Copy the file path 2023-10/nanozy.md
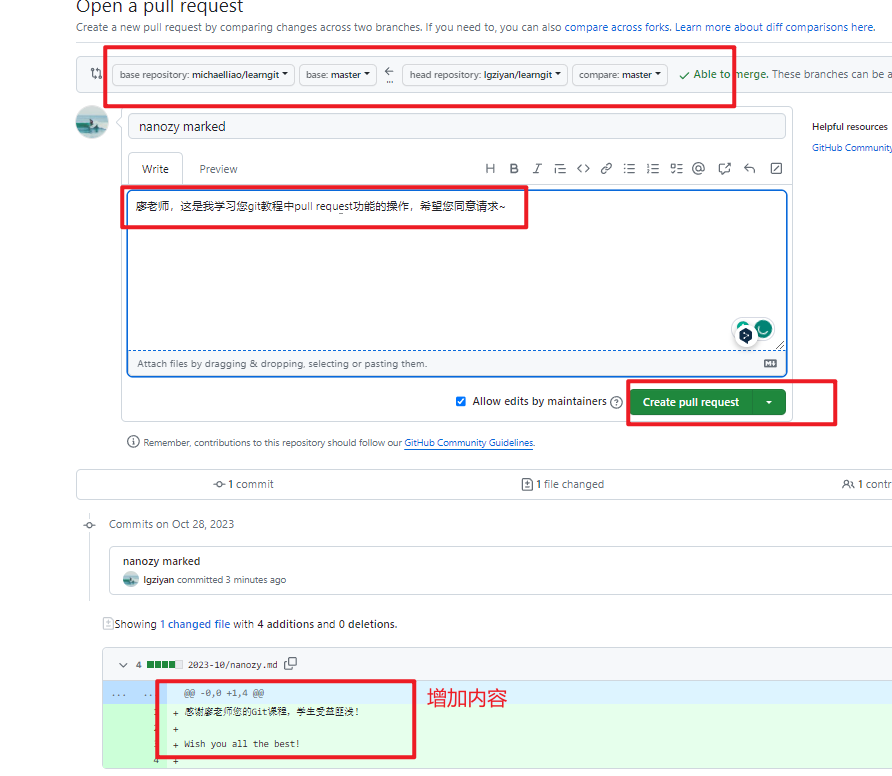The image size is (892, 776). 291,663
